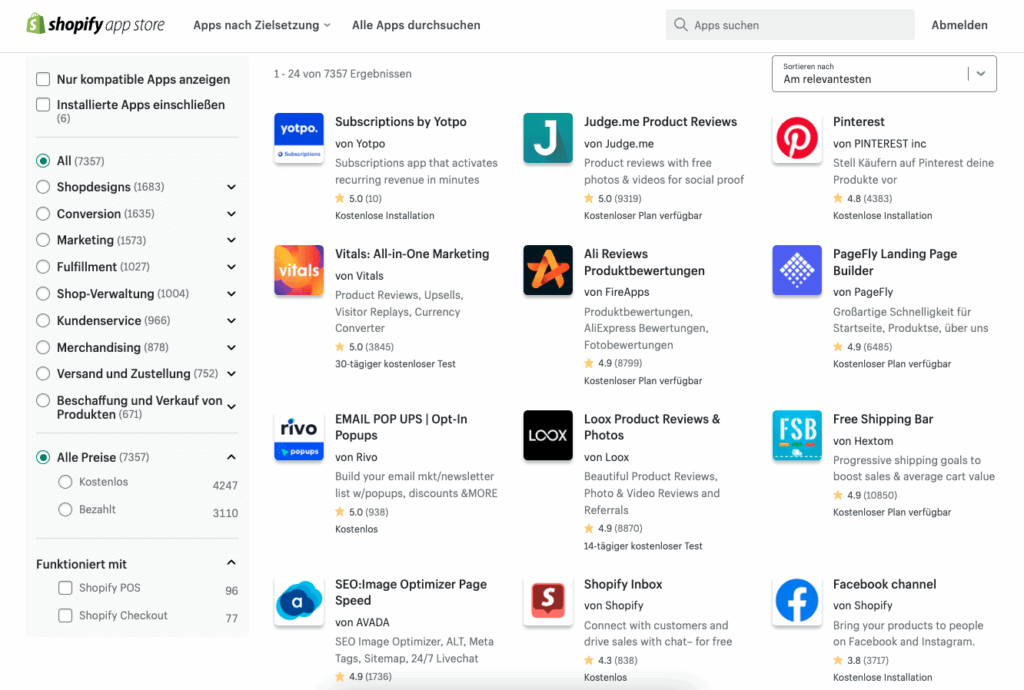Select the Marketing category radio button

(43, 240)
